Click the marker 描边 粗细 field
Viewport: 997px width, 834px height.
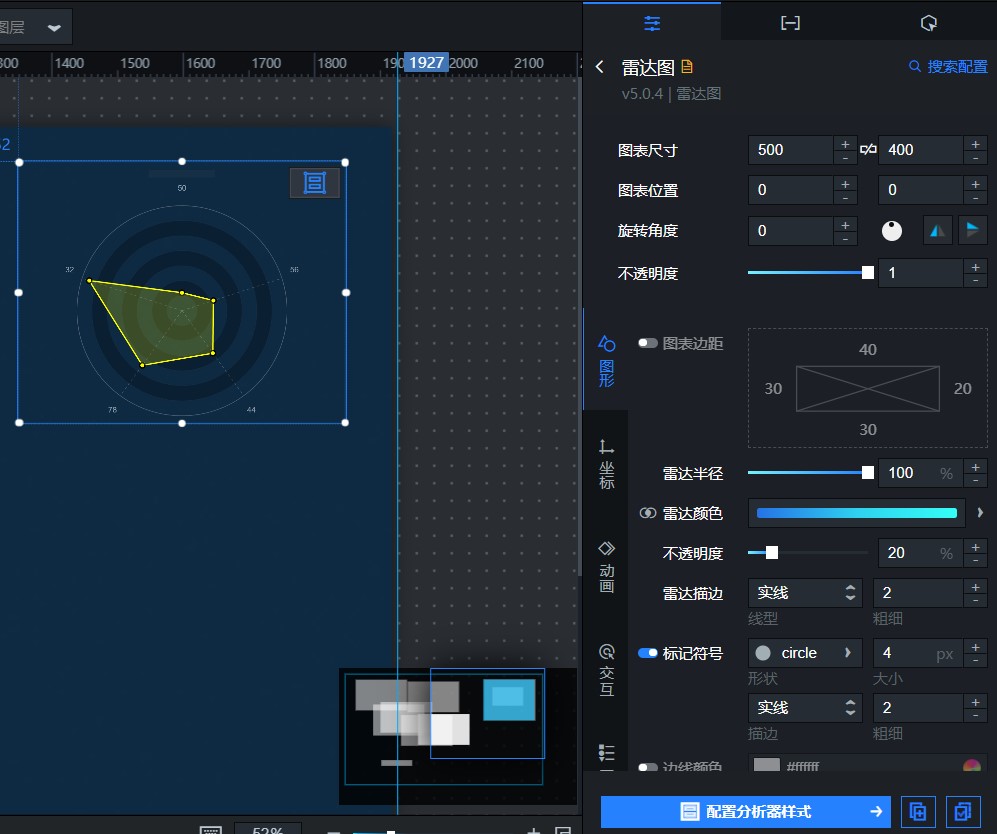918,708
